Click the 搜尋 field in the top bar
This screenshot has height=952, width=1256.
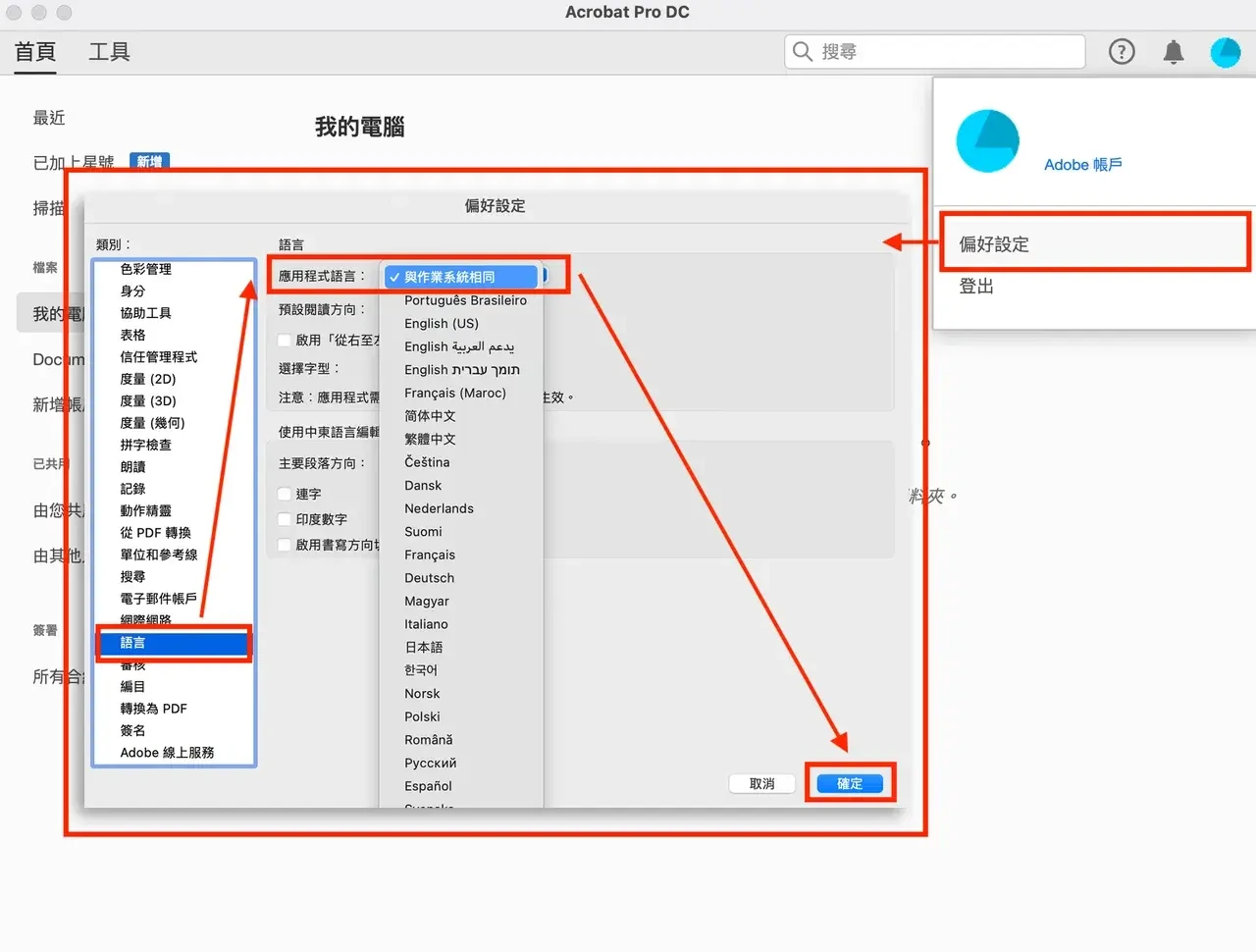[x=934, y=51]
